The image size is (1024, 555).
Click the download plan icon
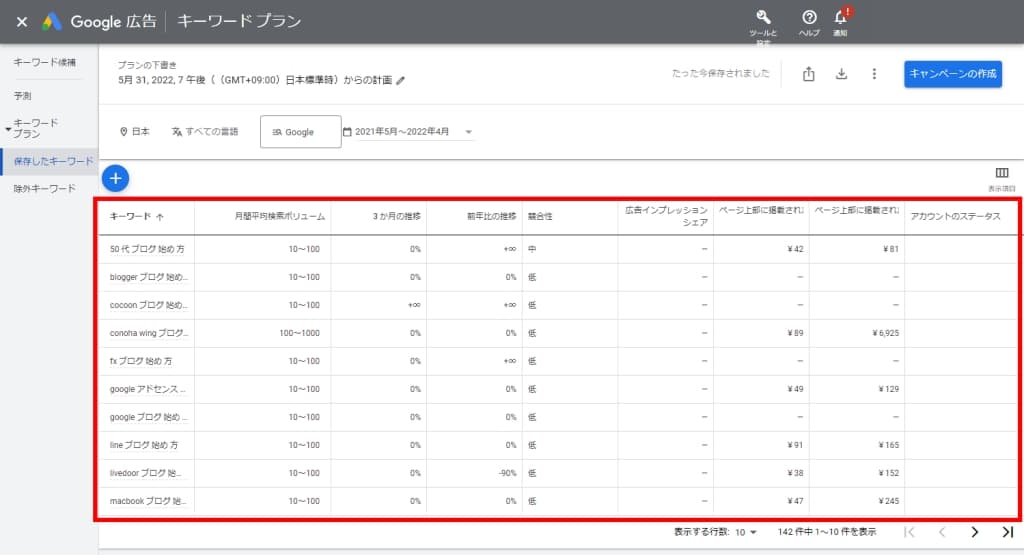click(841, 74)
